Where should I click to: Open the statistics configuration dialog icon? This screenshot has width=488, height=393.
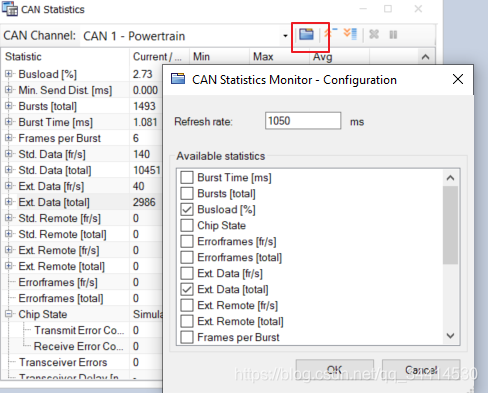click(306, 34)
